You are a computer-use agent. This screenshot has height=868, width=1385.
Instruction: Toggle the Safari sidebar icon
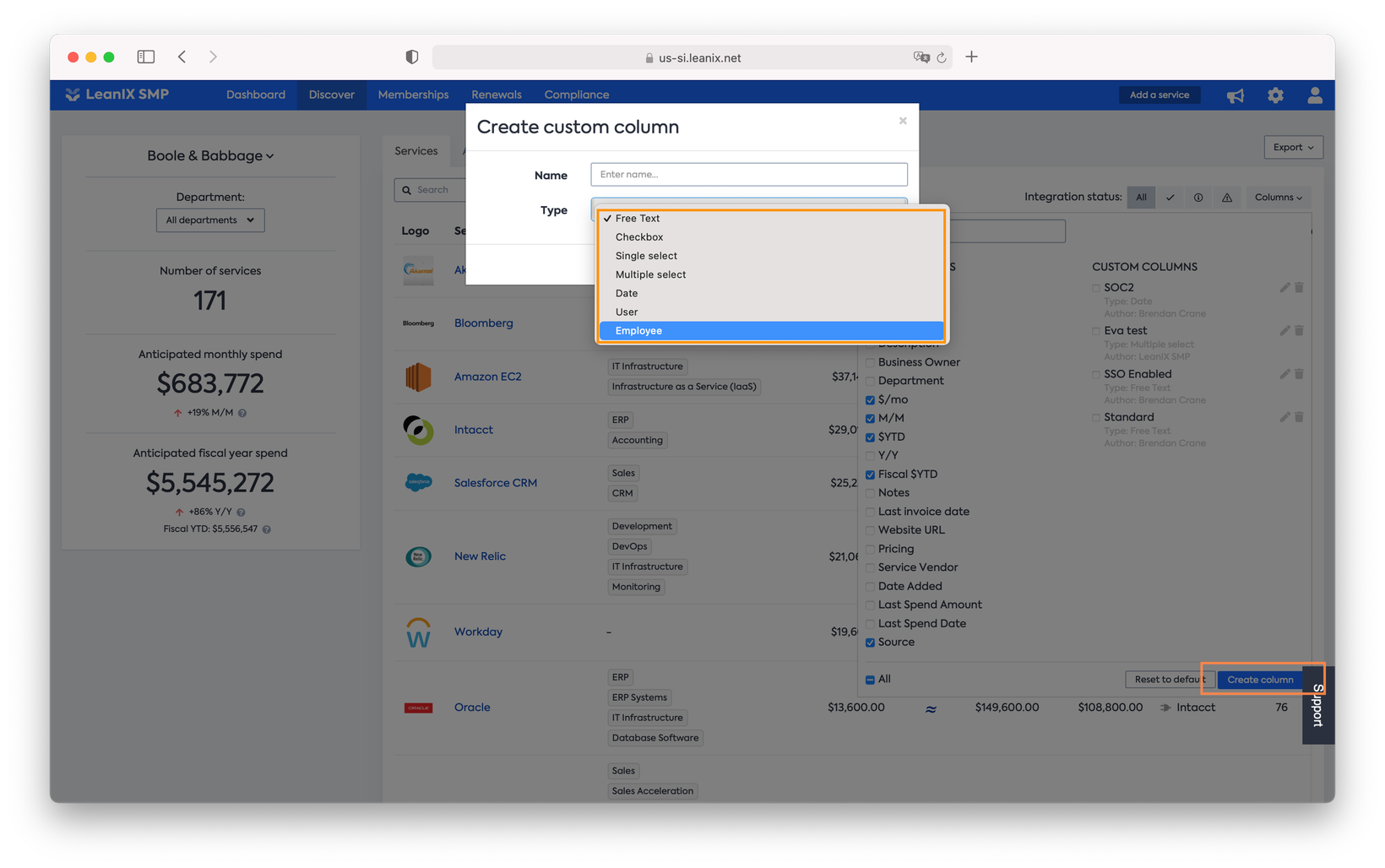[x=146, y=57]
